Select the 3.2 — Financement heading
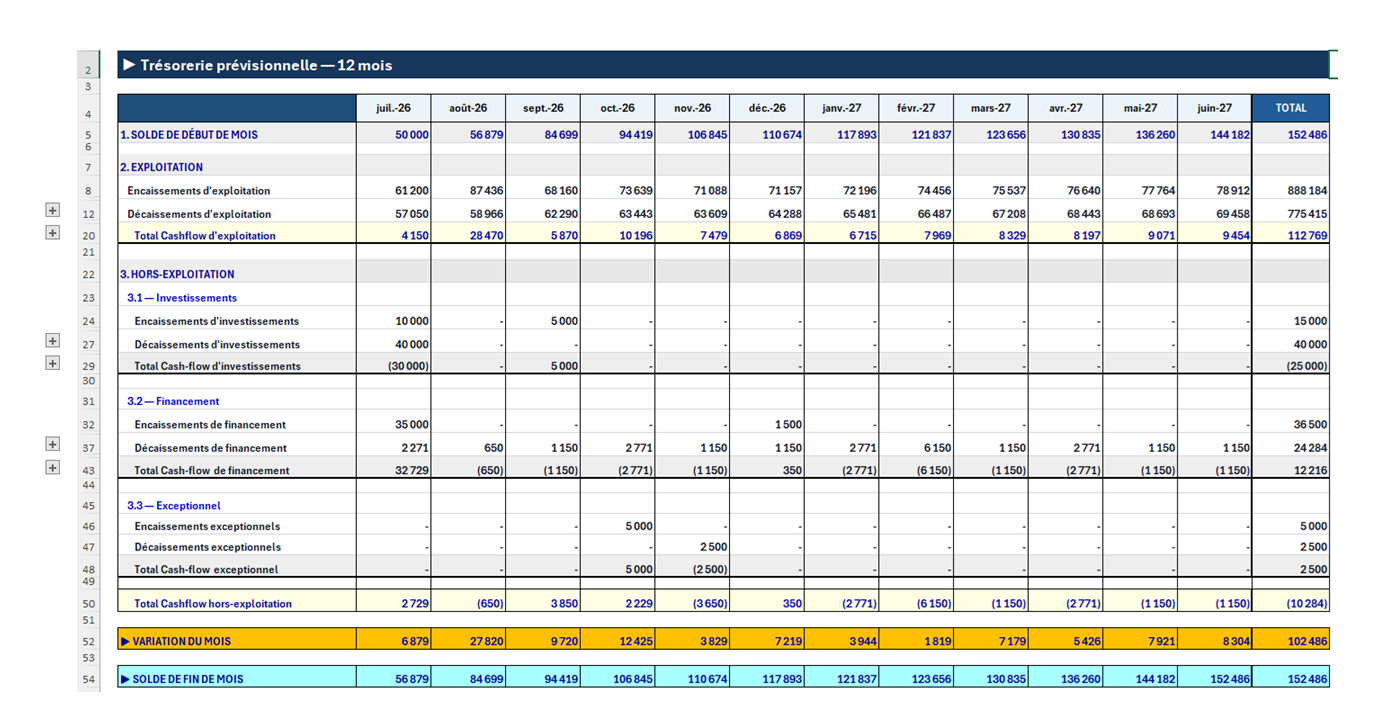This screenshot has height=720, width=1399. click(173, 401)
